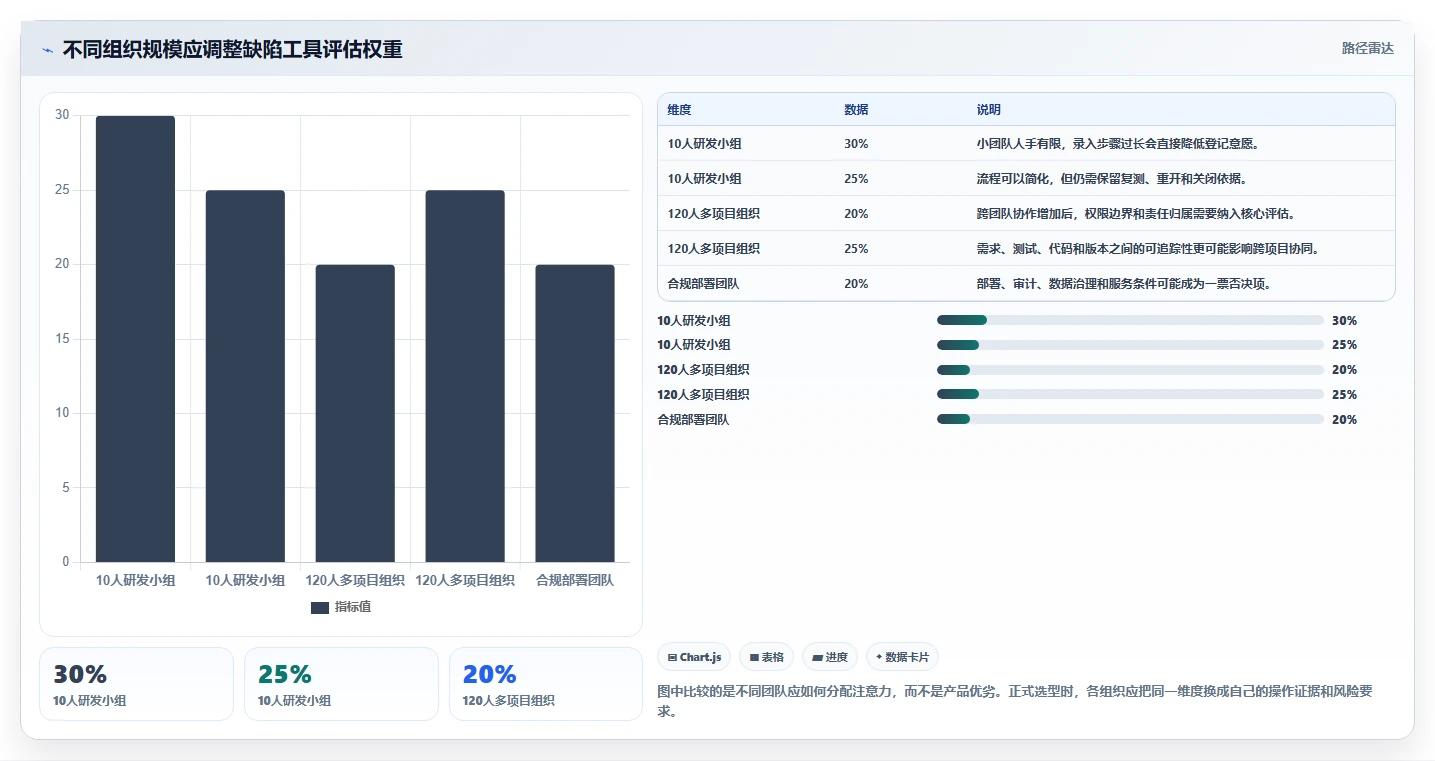Click the y-axis label 15 on the chart
The width and height of the screenshot is (1435, 761).
click(62, 339)
